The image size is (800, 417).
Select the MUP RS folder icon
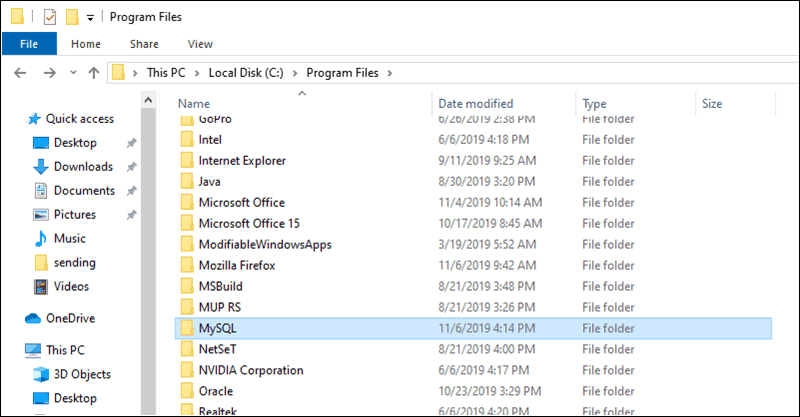[187, 307]
